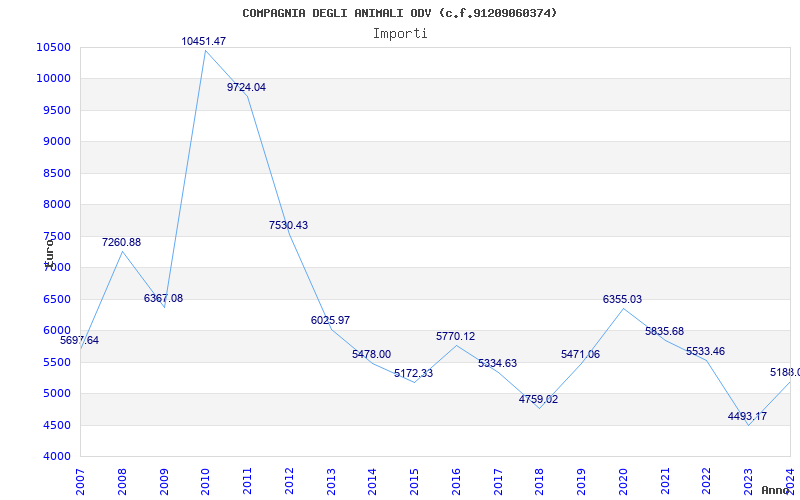Click the y-axis value 6500
Image resolution: width=800 pixels, height=500 pixels.
(56, 299)
